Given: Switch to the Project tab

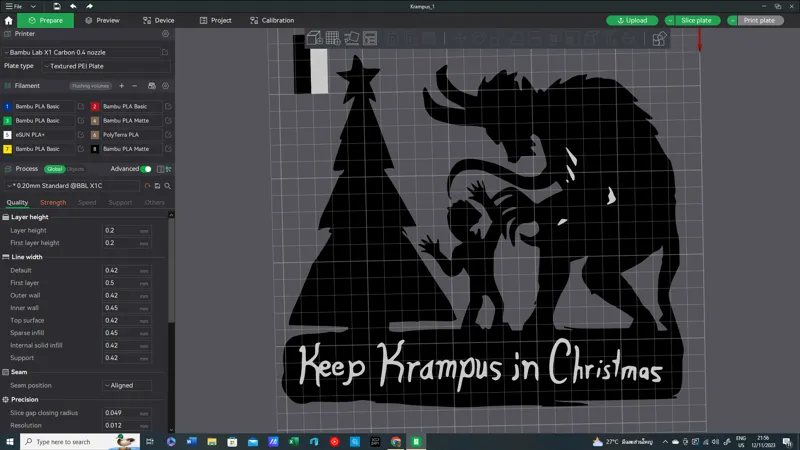Looking at the screenshot, I should tap(216, 20).
